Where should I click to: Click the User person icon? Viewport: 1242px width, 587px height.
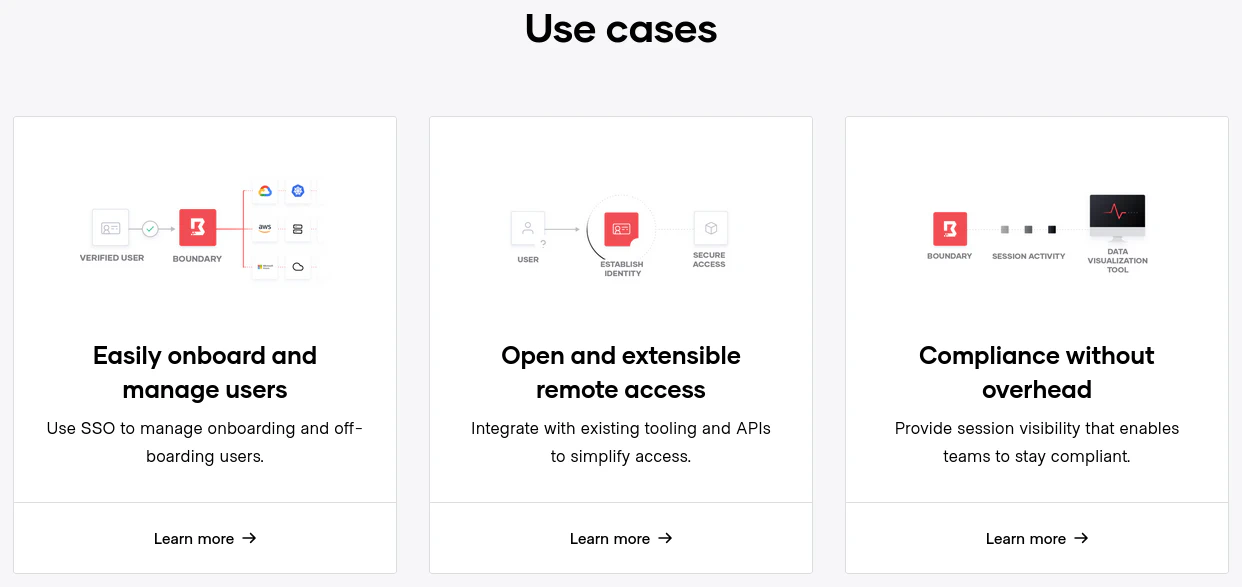[528, 228]
